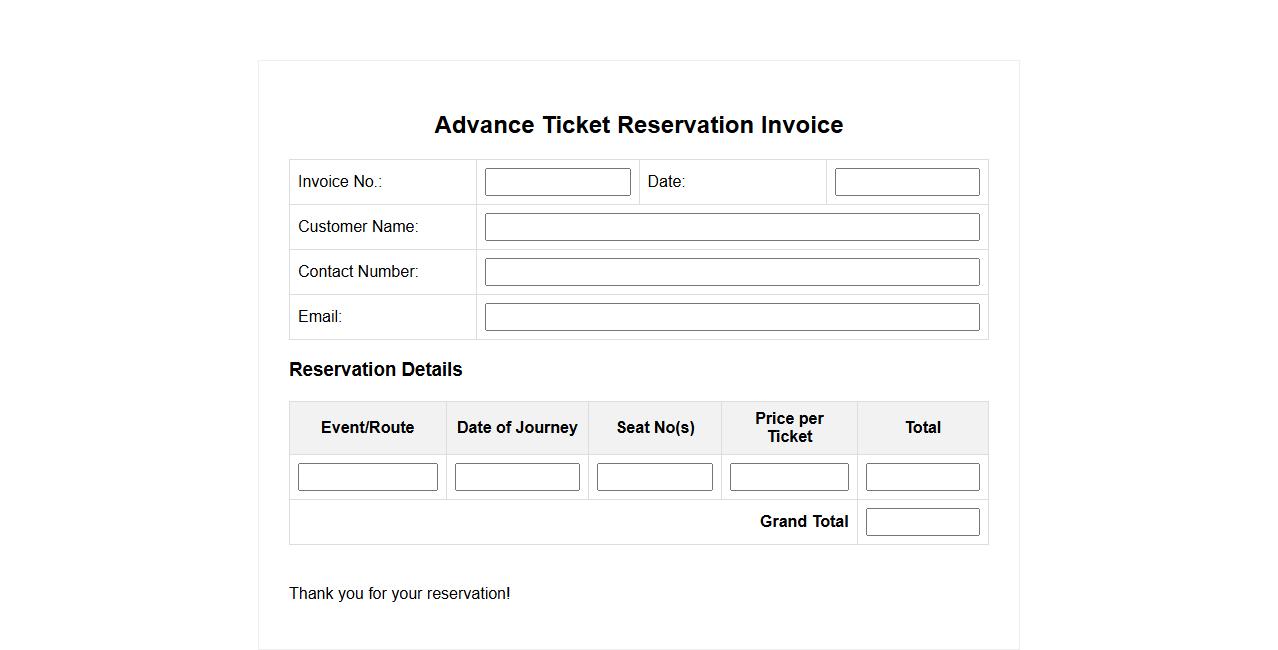
Task: Click into the Contact Number field
Action: pyautogui.click(x=731, y=272)
